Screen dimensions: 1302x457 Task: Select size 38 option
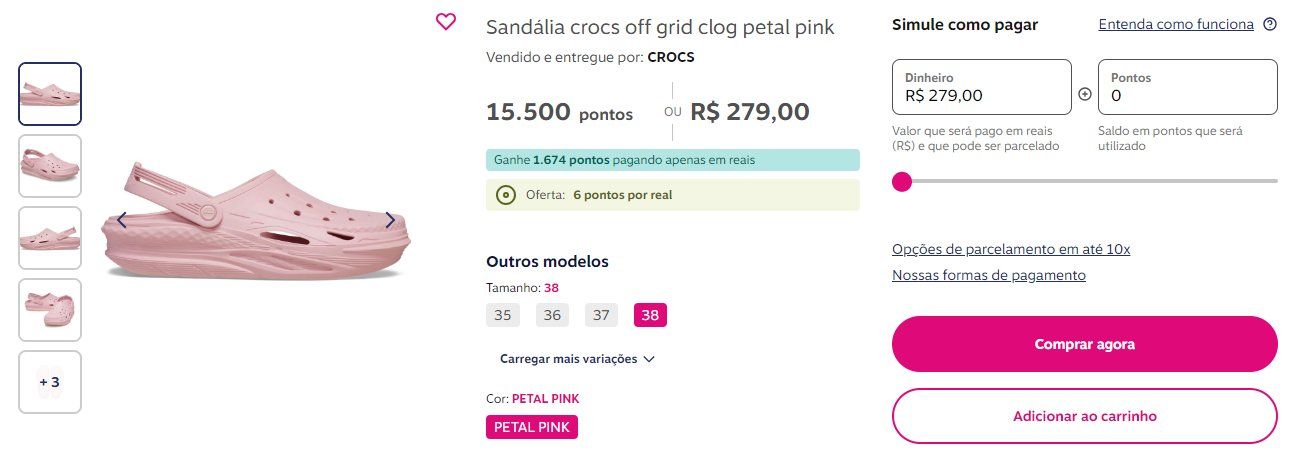(x=650, y=315)
